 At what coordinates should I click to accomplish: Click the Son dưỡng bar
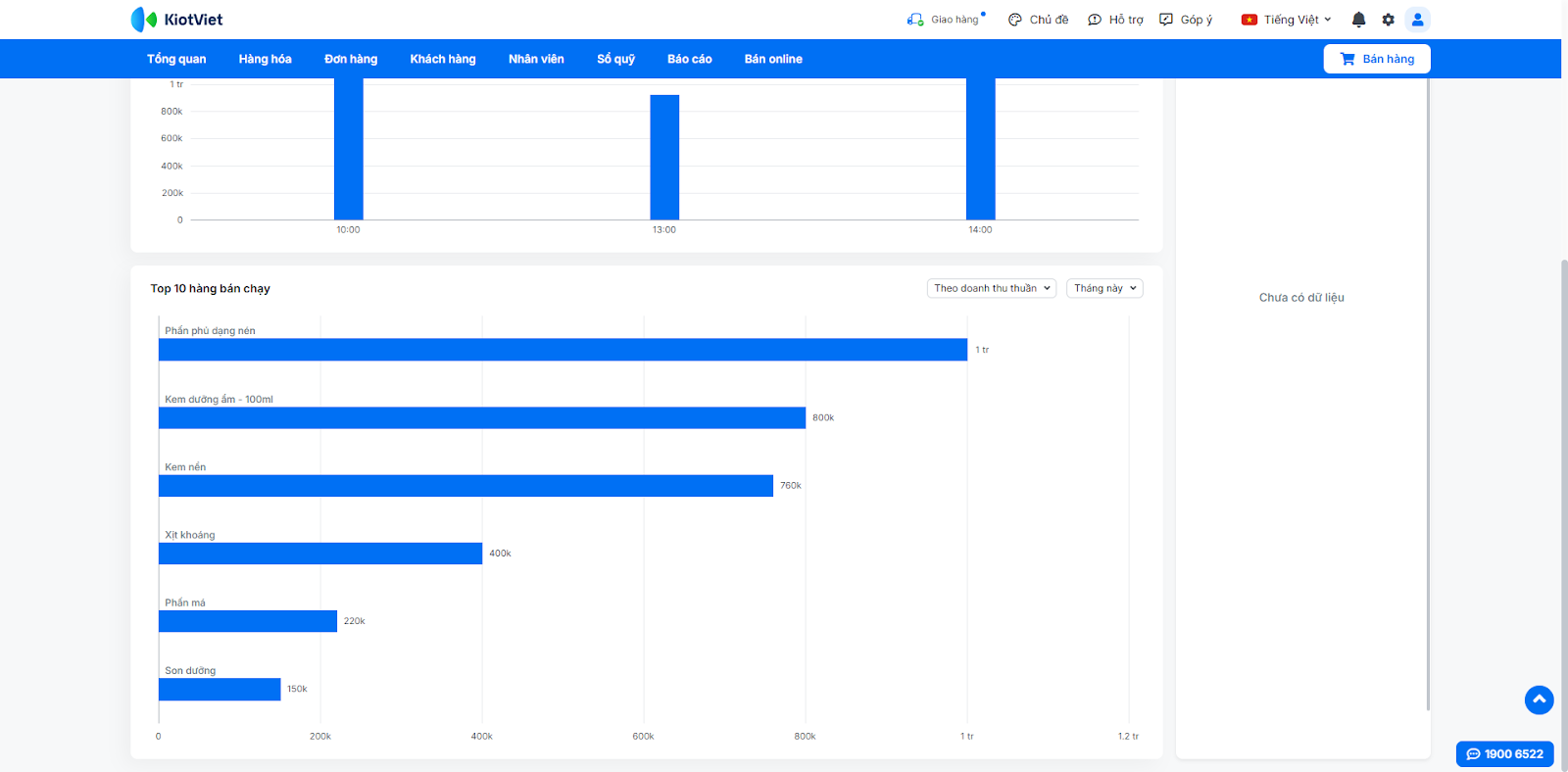(220, 690)
